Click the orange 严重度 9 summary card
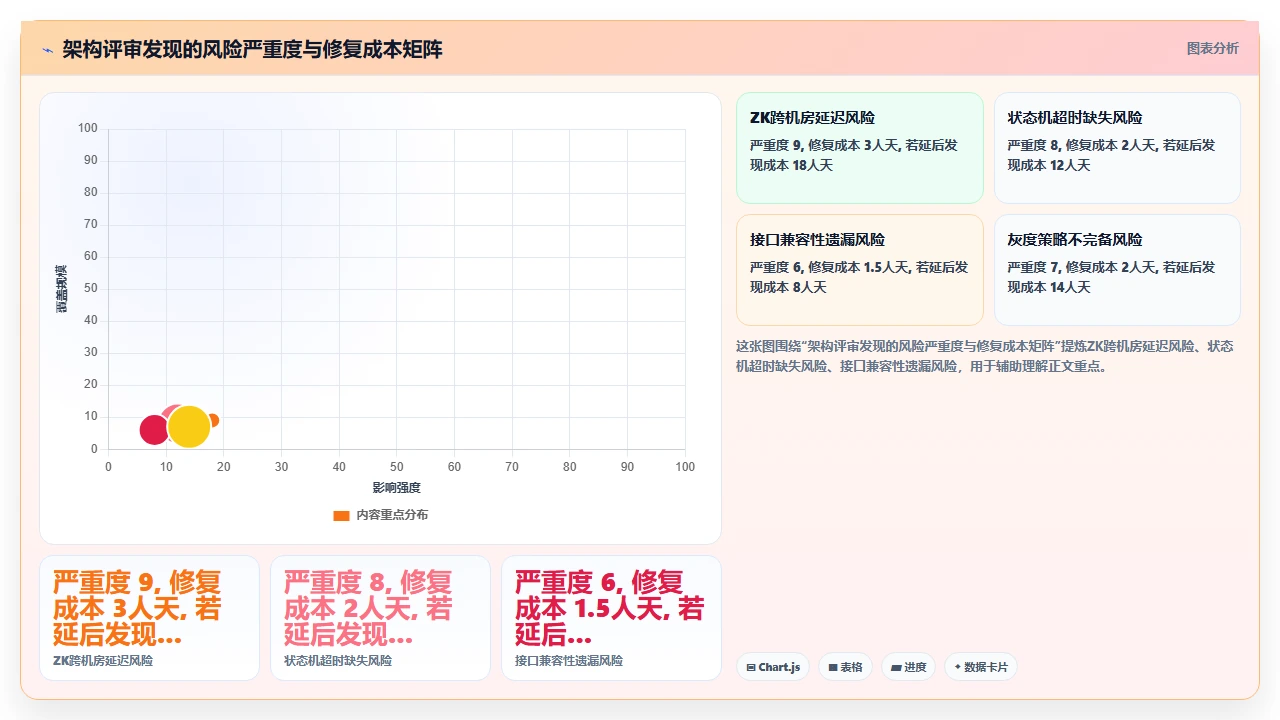This screenshot has width=1280, height=720. 149,618
